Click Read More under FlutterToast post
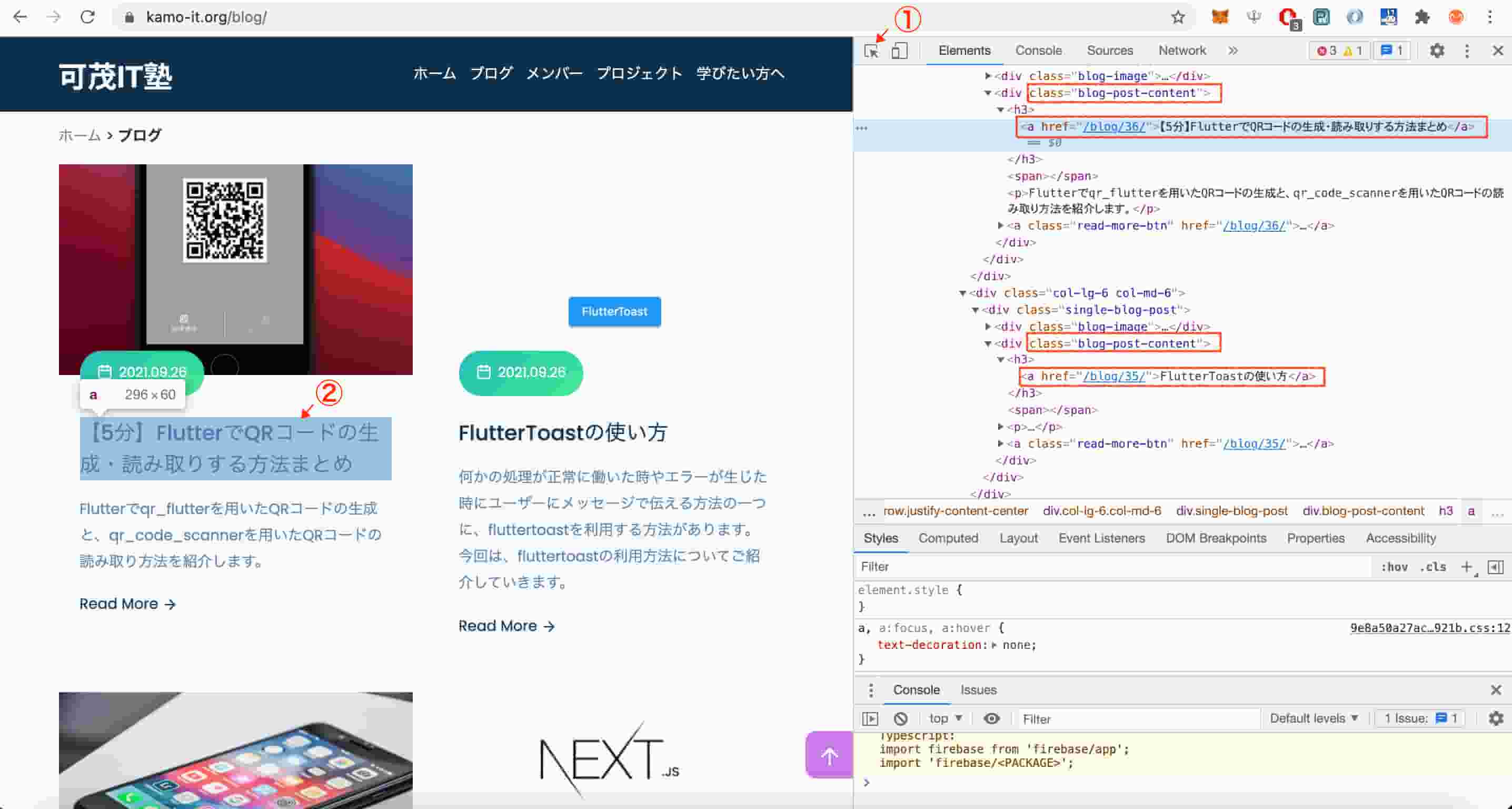1512x809 pixels. 506,626
